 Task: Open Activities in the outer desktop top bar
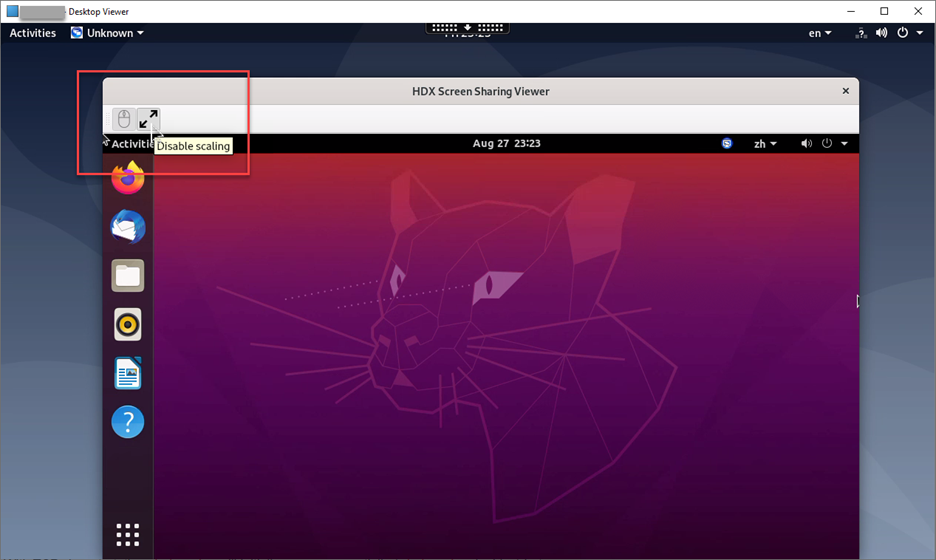pyautogui.click(x=33, y=33)
